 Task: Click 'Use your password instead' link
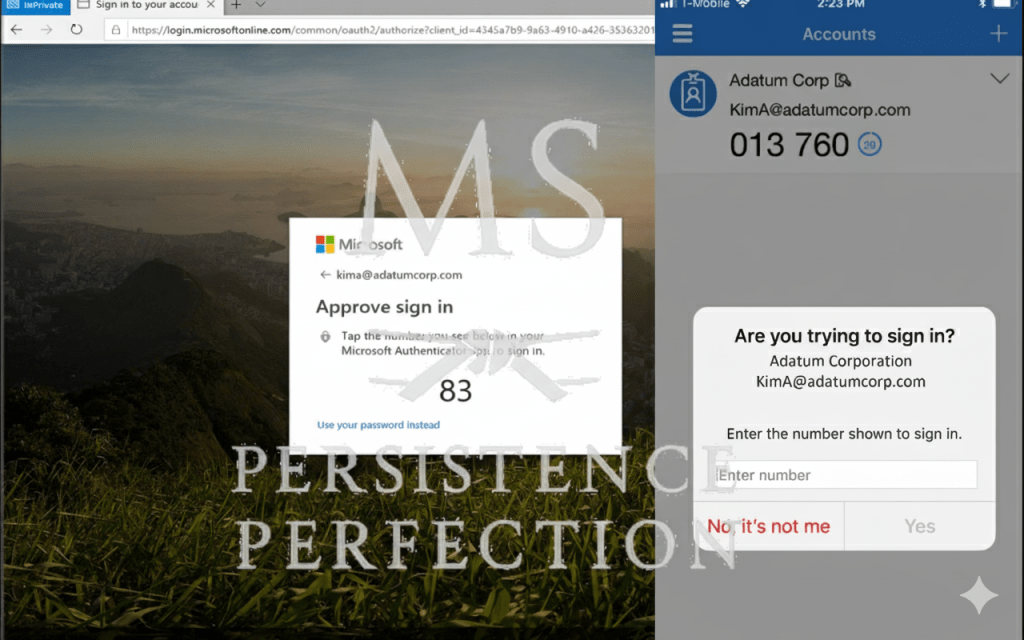point(378,425)
